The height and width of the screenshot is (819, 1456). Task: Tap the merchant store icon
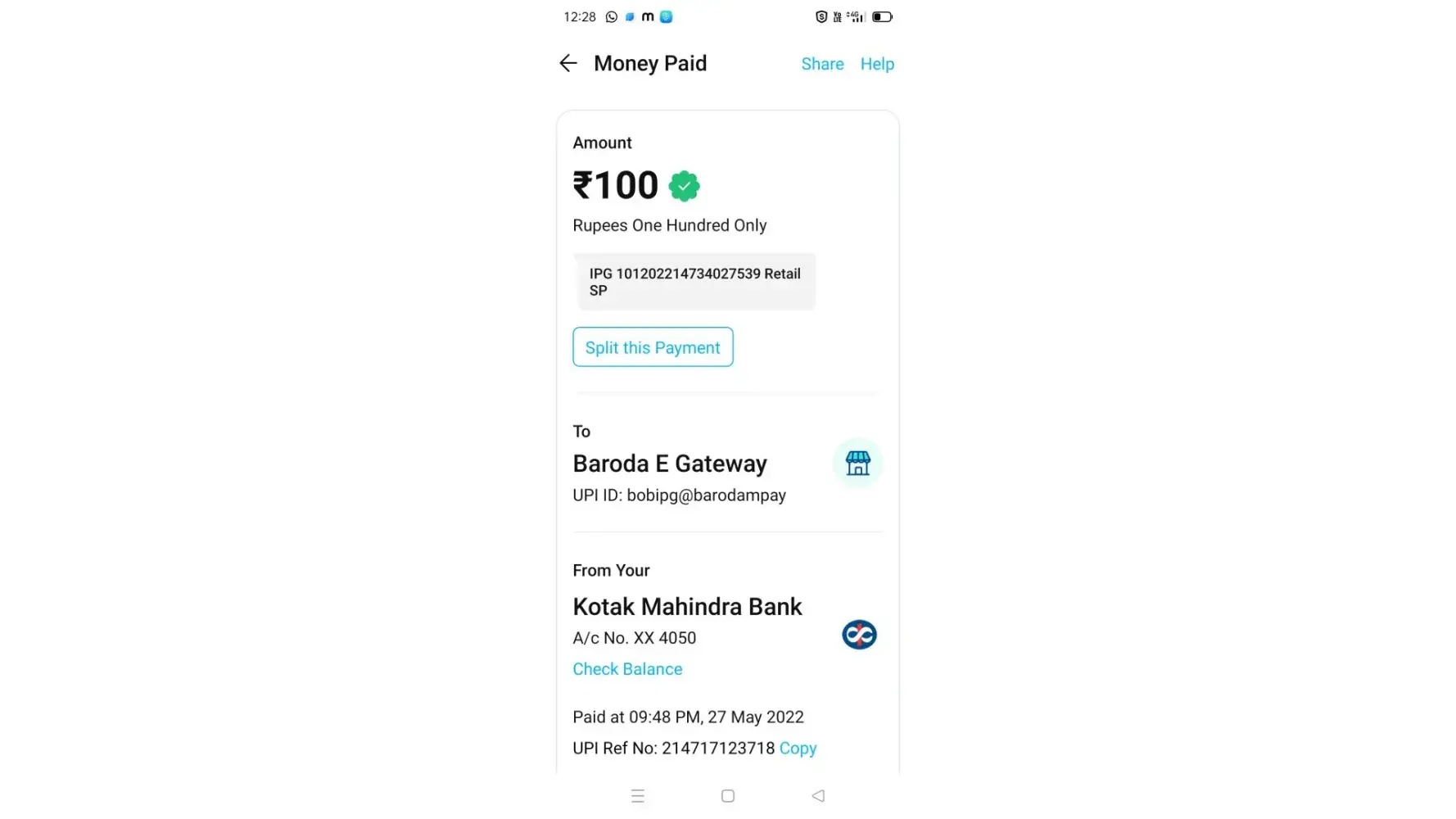point(857,464)
